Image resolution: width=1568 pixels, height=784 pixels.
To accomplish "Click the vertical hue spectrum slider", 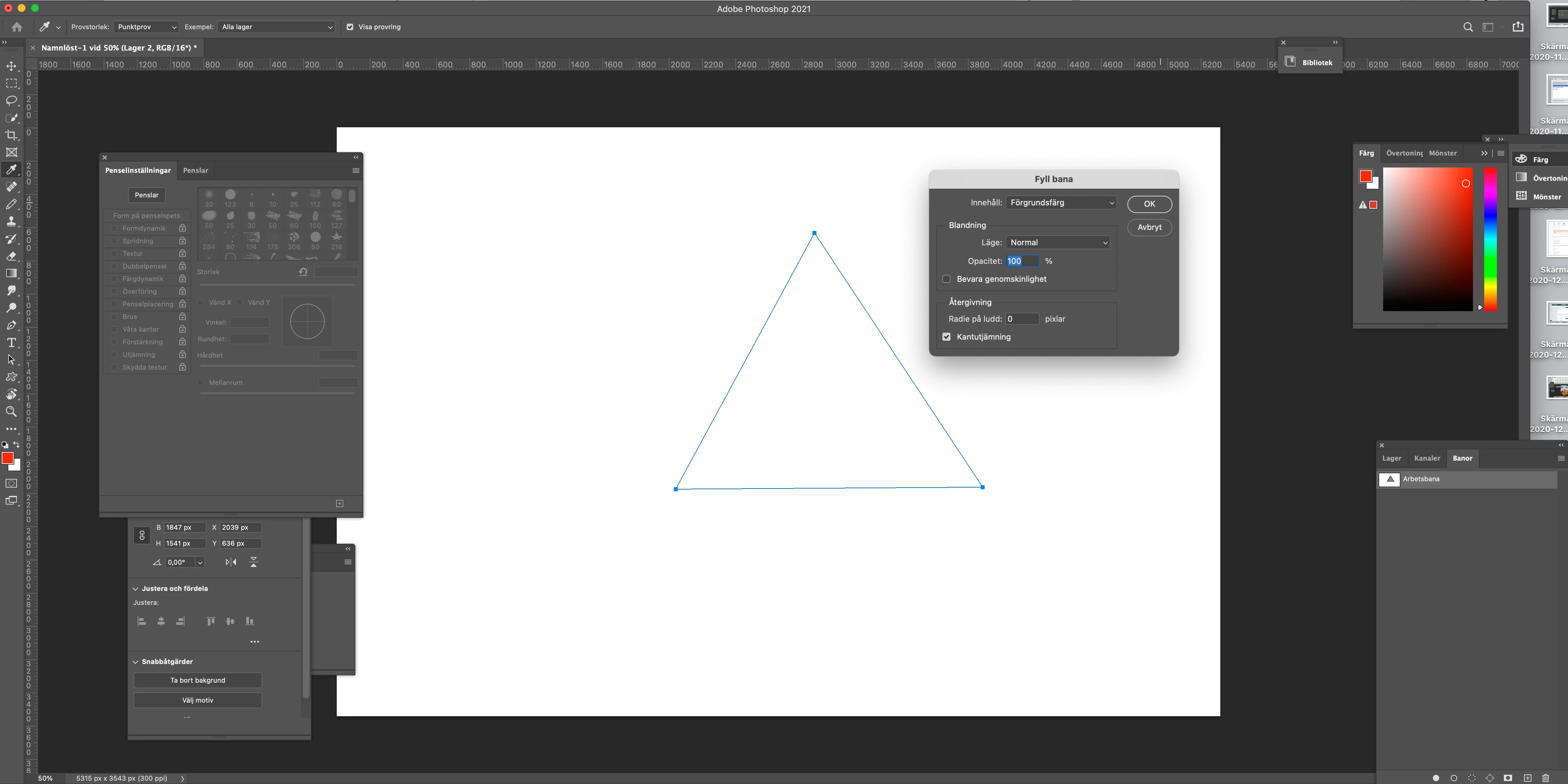I will pos(1490,239).
